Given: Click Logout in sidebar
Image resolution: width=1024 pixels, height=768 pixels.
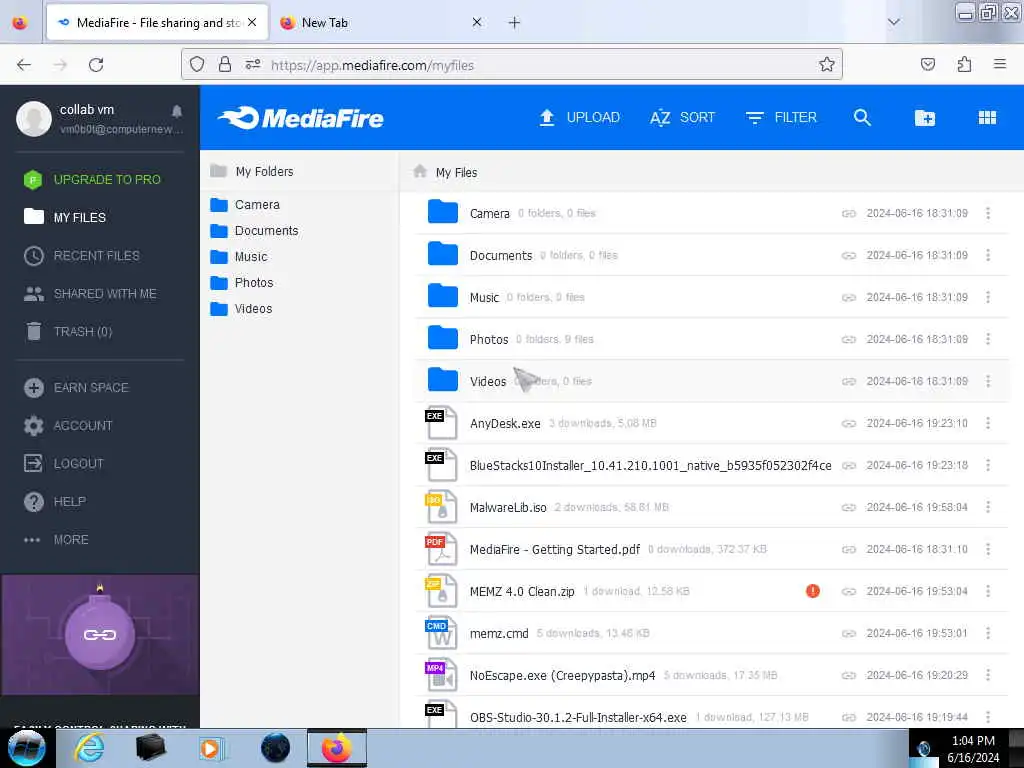Looking at the screenshot, I should (63, 464).
